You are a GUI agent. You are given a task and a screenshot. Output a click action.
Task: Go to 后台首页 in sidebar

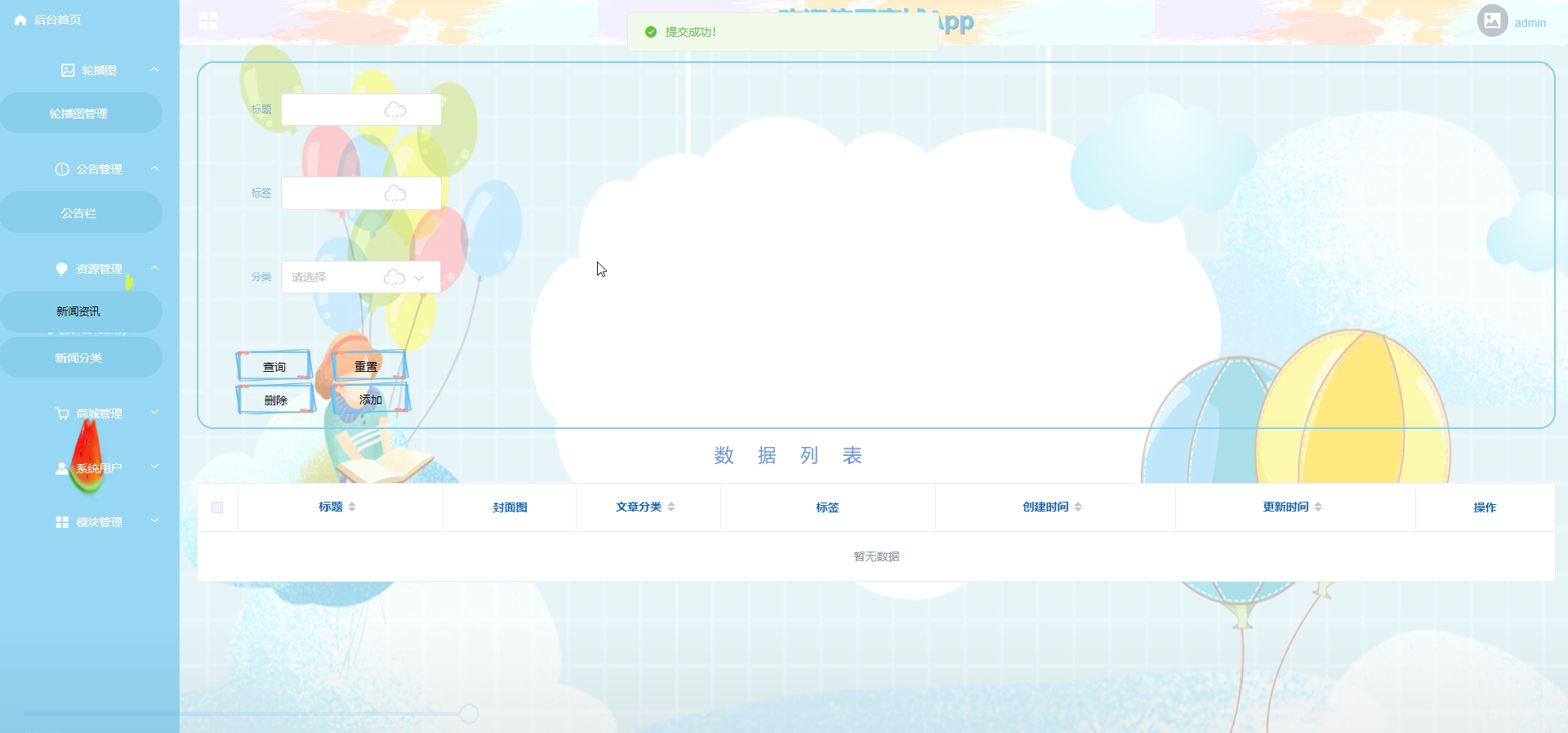[x=57, y=20]
